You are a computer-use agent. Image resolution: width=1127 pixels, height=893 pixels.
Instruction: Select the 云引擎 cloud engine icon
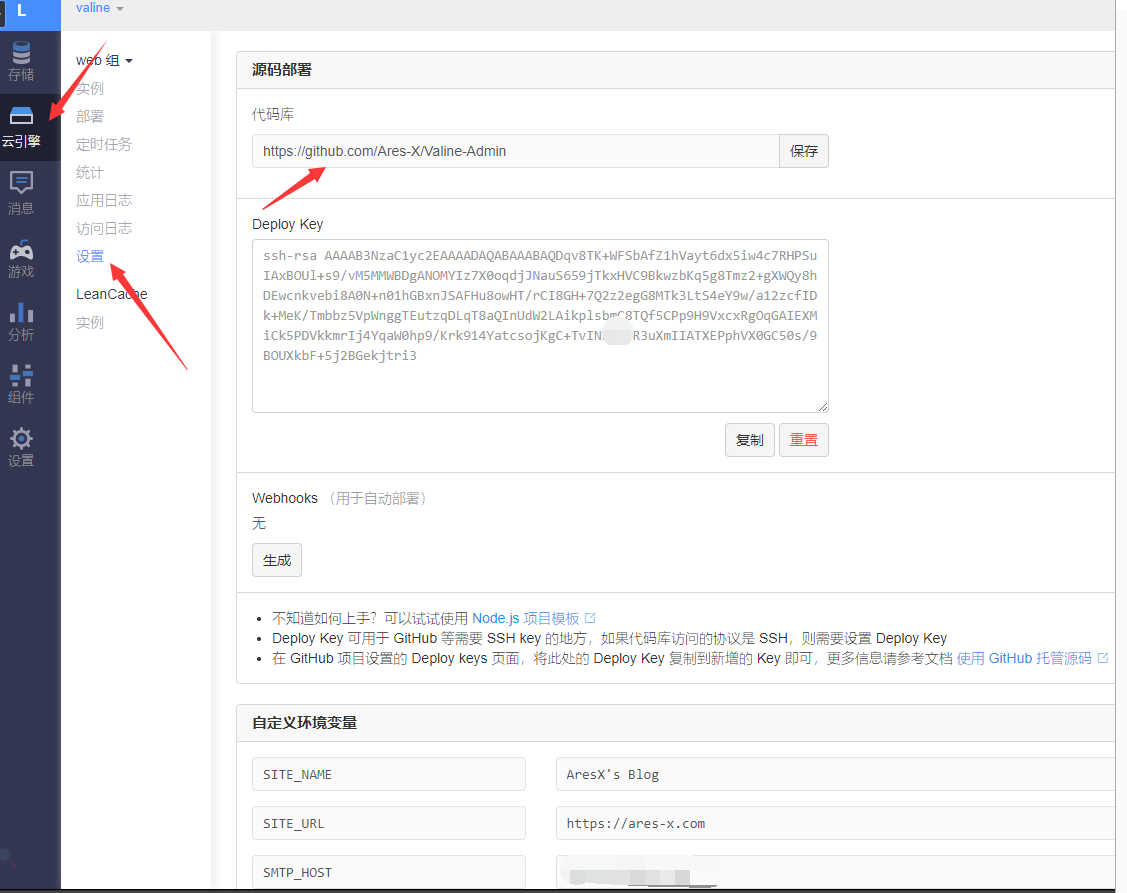click(x=21, y=127)
